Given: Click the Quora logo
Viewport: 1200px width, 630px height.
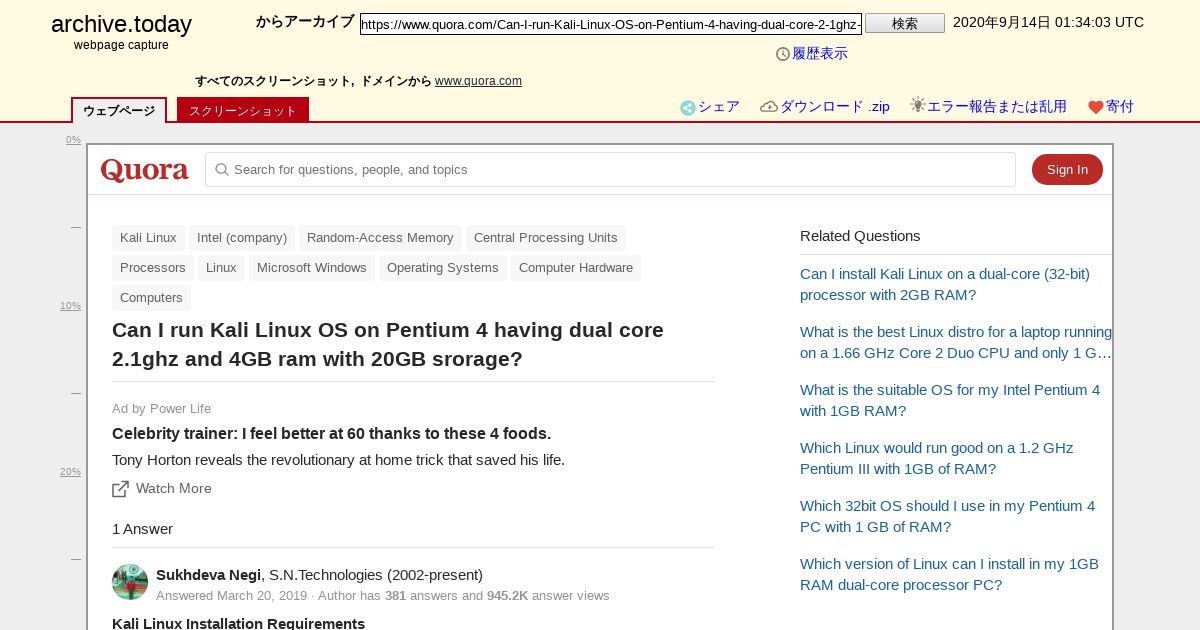Looking at the screenshot, I should tap(145, 170).
